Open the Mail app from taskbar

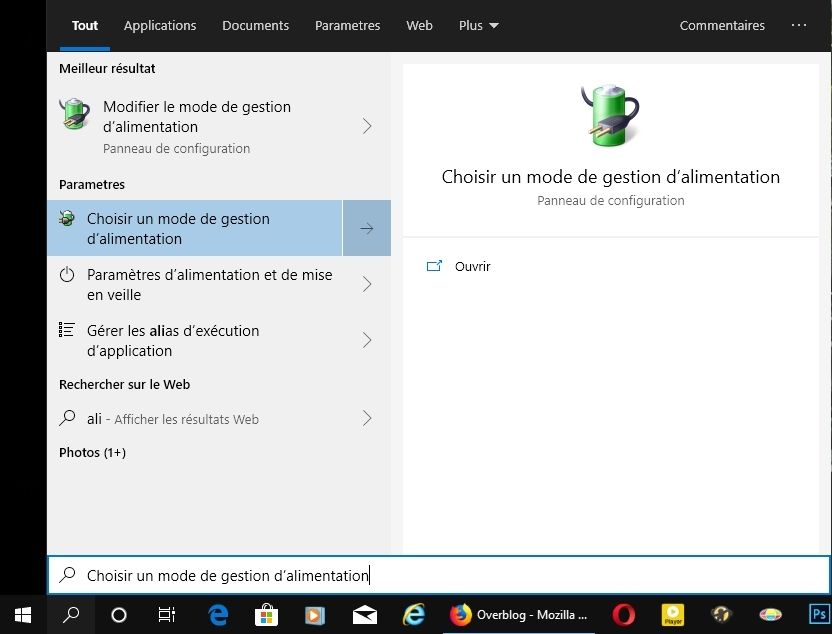[365, 615]
